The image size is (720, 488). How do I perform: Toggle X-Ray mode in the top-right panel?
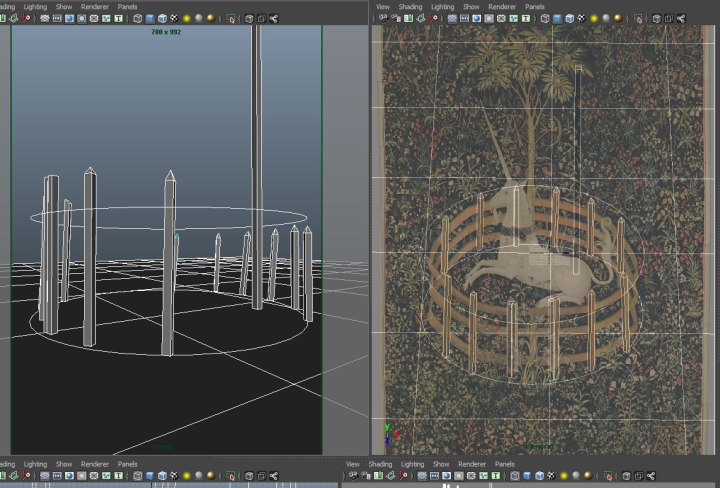(656, 18)
